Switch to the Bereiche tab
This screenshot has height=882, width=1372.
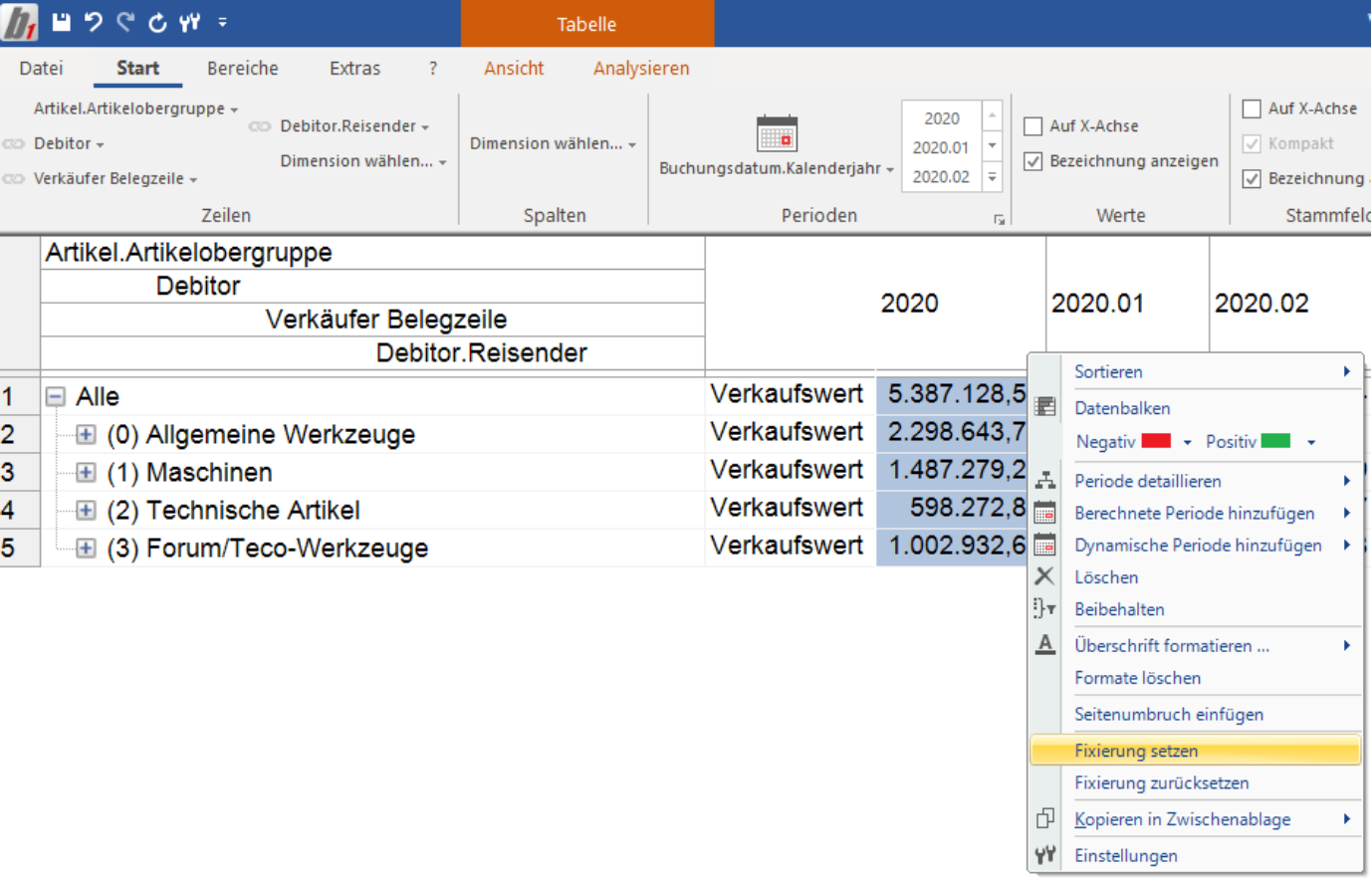[243, 69]
